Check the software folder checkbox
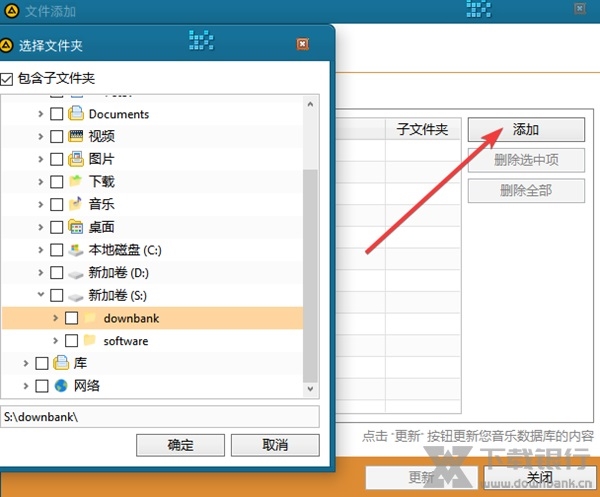 point(72,341)
